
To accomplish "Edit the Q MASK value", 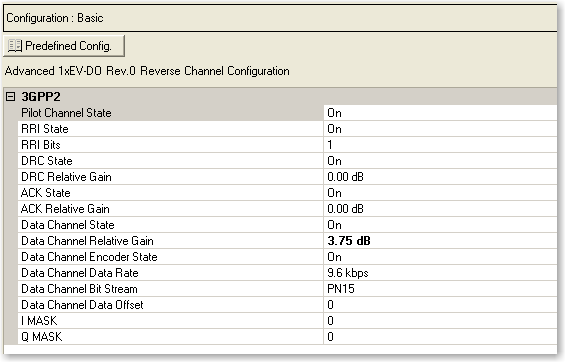I will click(440, 337).
